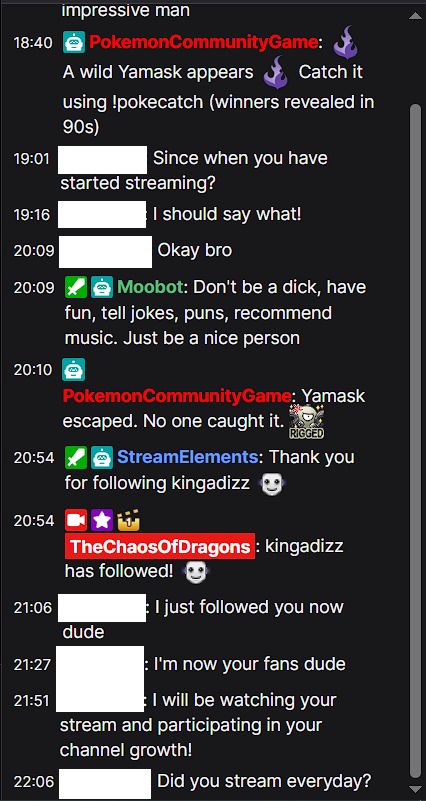Open the Moobot username profile card
Viewport: 426px width, 801px height.
pyautogui.click(x=150, y=287)
